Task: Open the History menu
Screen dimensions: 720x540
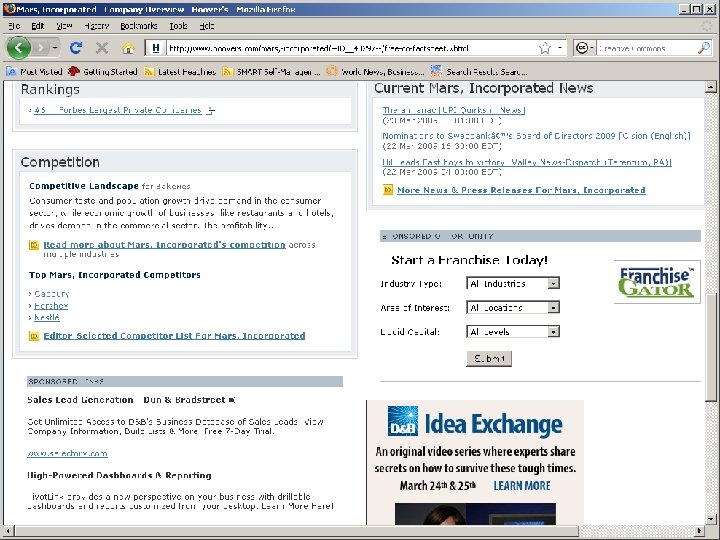Action: point(97,26)
